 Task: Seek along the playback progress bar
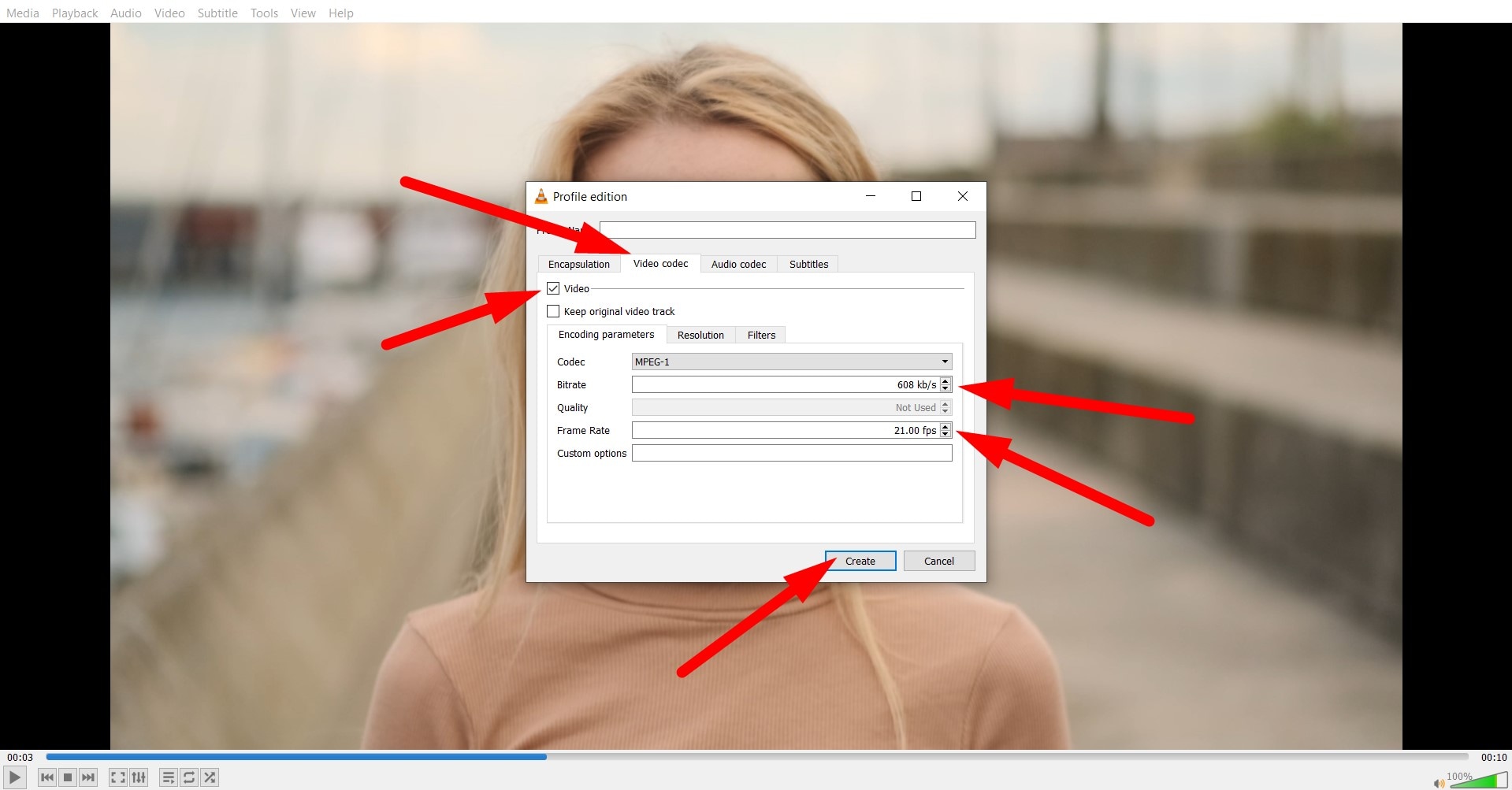pyautogui.click(x=756, y=757)
